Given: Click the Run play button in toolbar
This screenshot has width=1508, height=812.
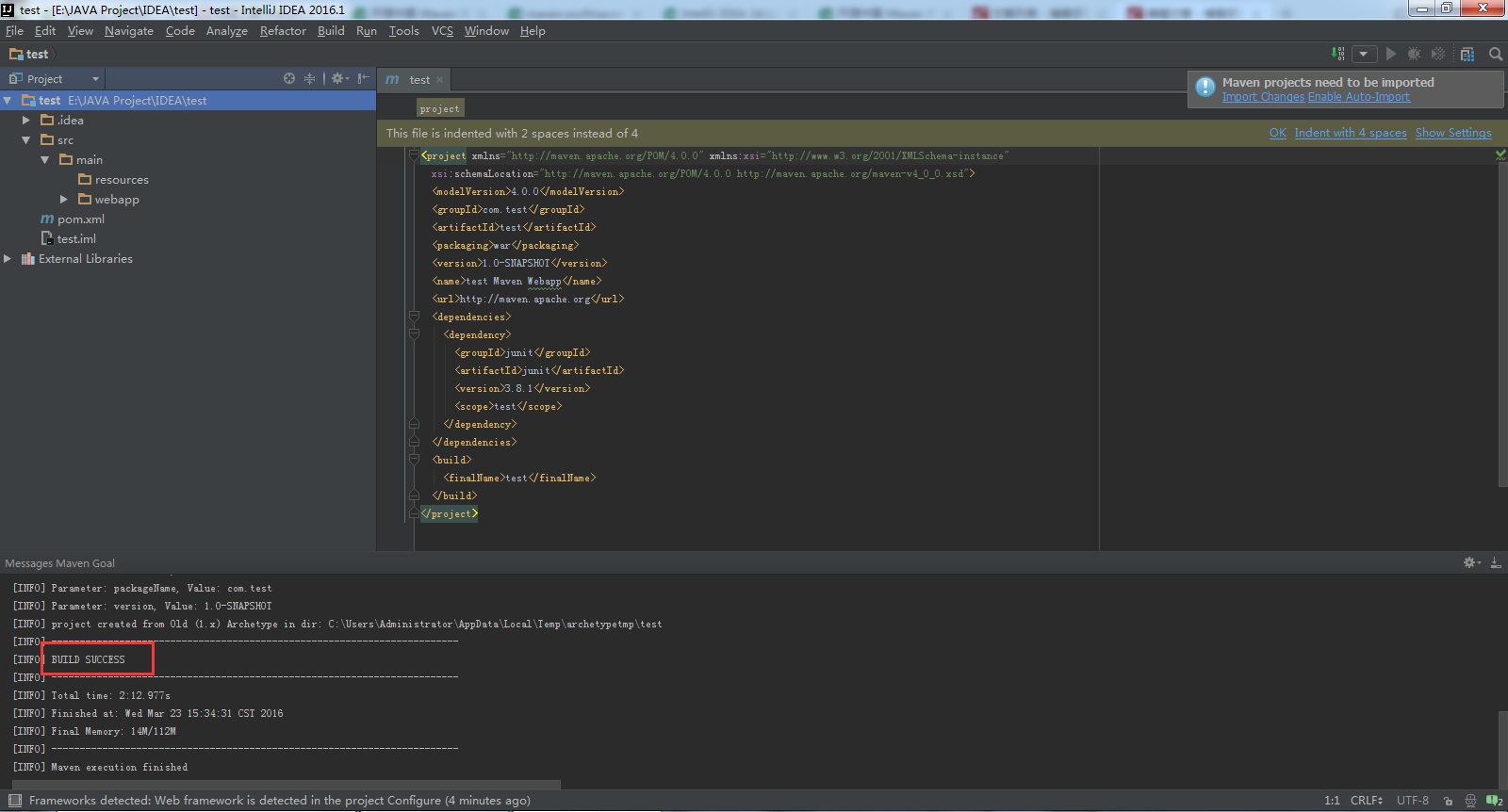Looking at the screenshot, I should pos(1391,54).
